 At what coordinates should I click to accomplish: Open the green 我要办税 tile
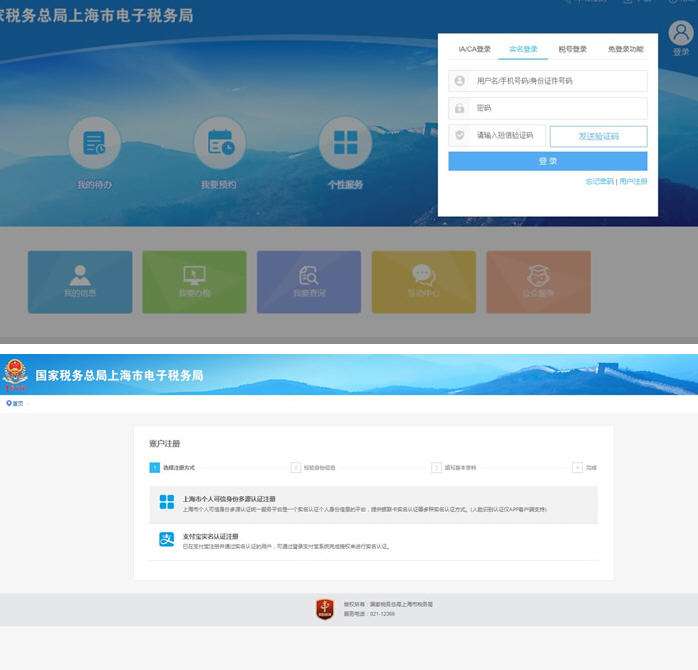click(x=195, y=282)
